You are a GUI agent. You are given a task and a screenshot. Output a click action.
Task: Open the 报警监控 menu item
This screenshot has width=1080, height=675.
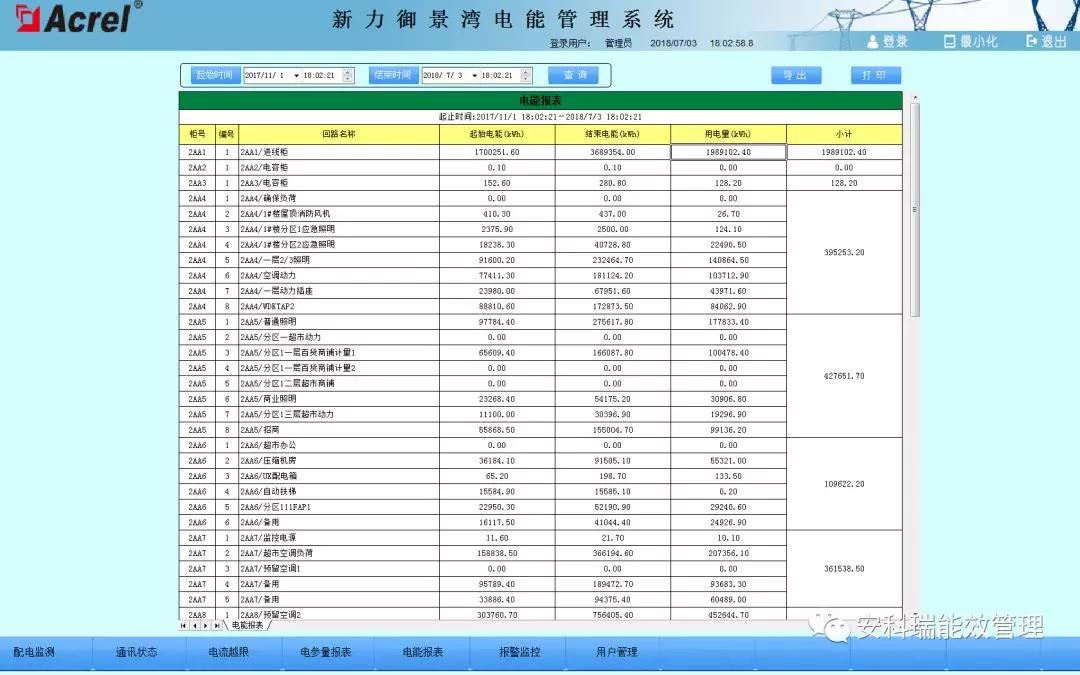(519, 652)
